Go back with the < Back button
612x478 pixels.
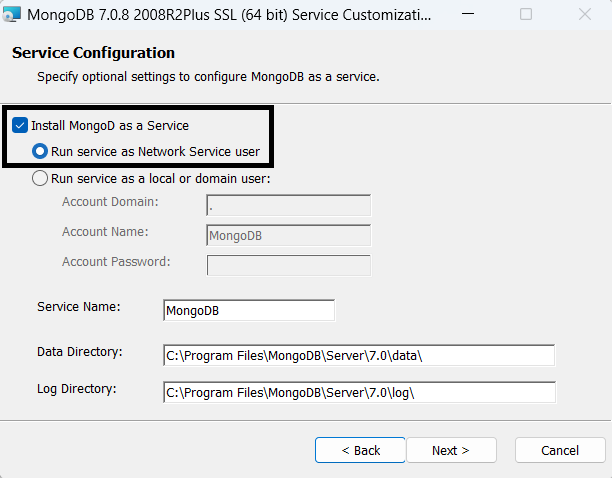[x=360, y=450]
